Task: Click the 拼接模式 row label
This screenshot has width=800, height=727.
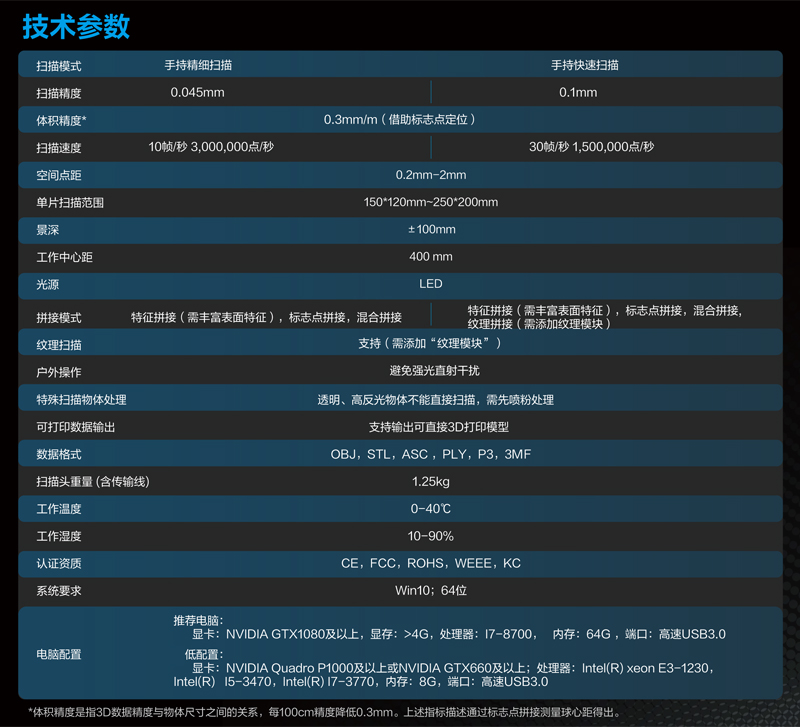Action: (59, 318)
